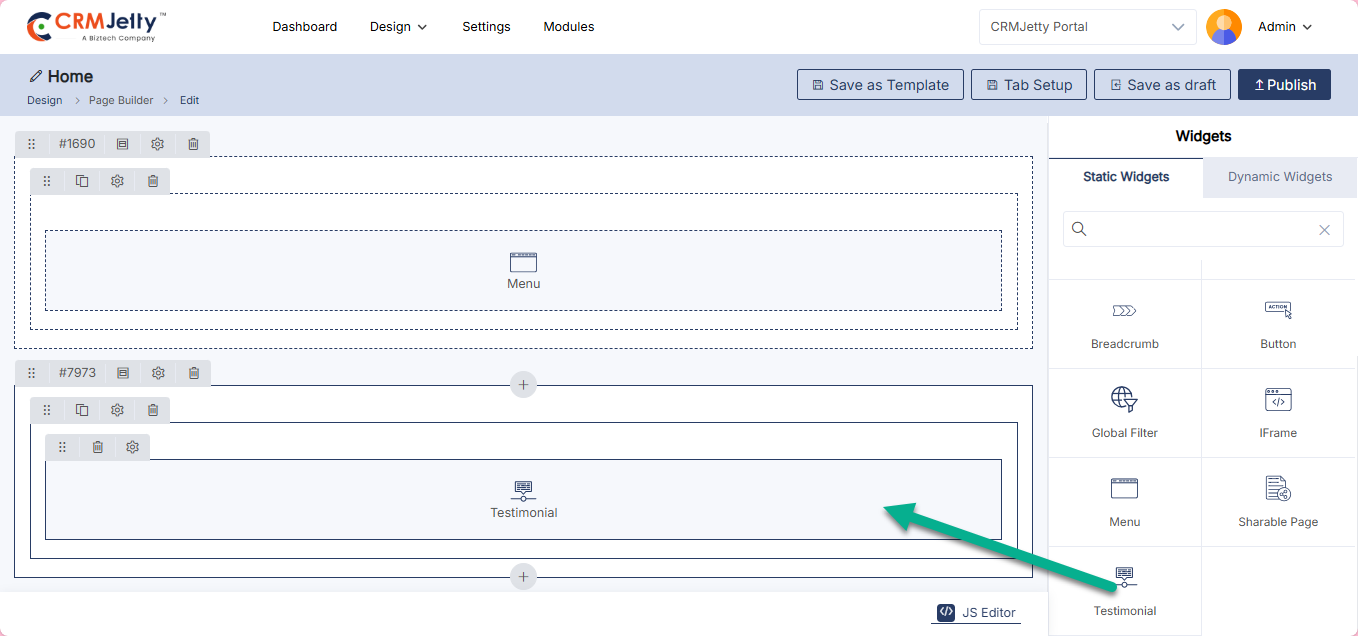
Task: Open the Modules menu item
Action: coord(568,27)
